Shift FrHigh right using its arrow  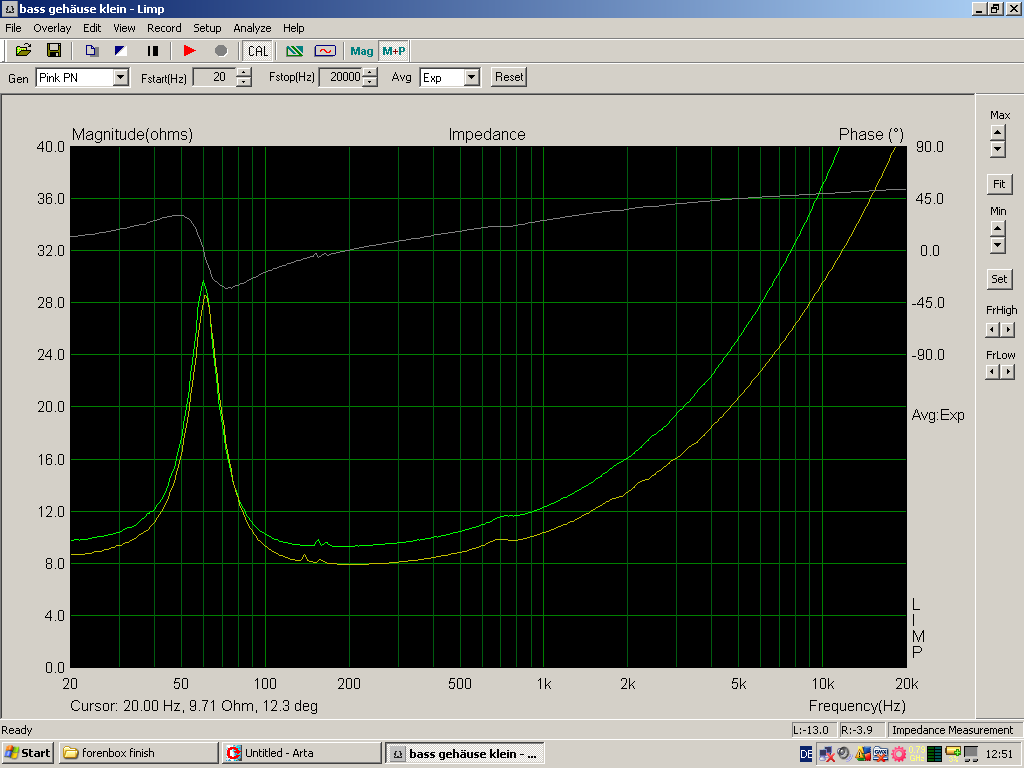coord(1008,329)
